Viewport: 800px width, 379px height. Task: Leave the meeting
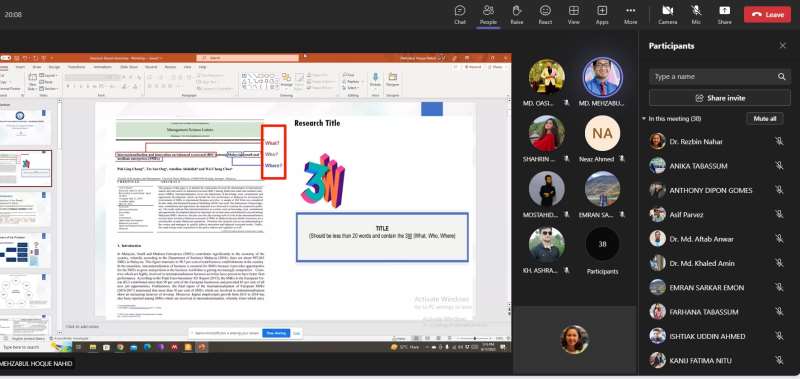pos(767,14)
